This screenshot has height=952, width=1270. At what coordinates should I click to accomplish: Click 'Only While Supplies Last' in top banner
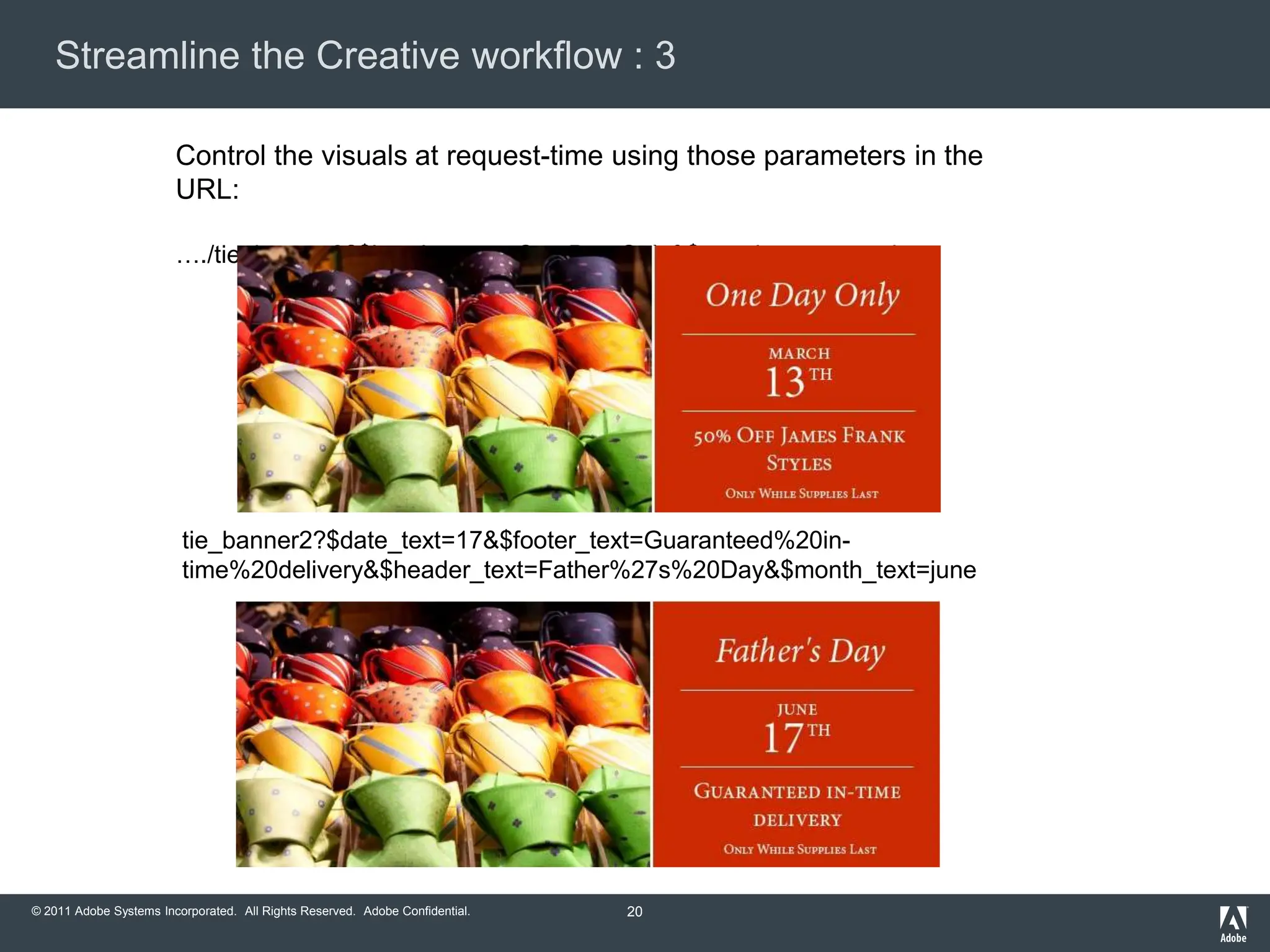click(x=802, y=493)
